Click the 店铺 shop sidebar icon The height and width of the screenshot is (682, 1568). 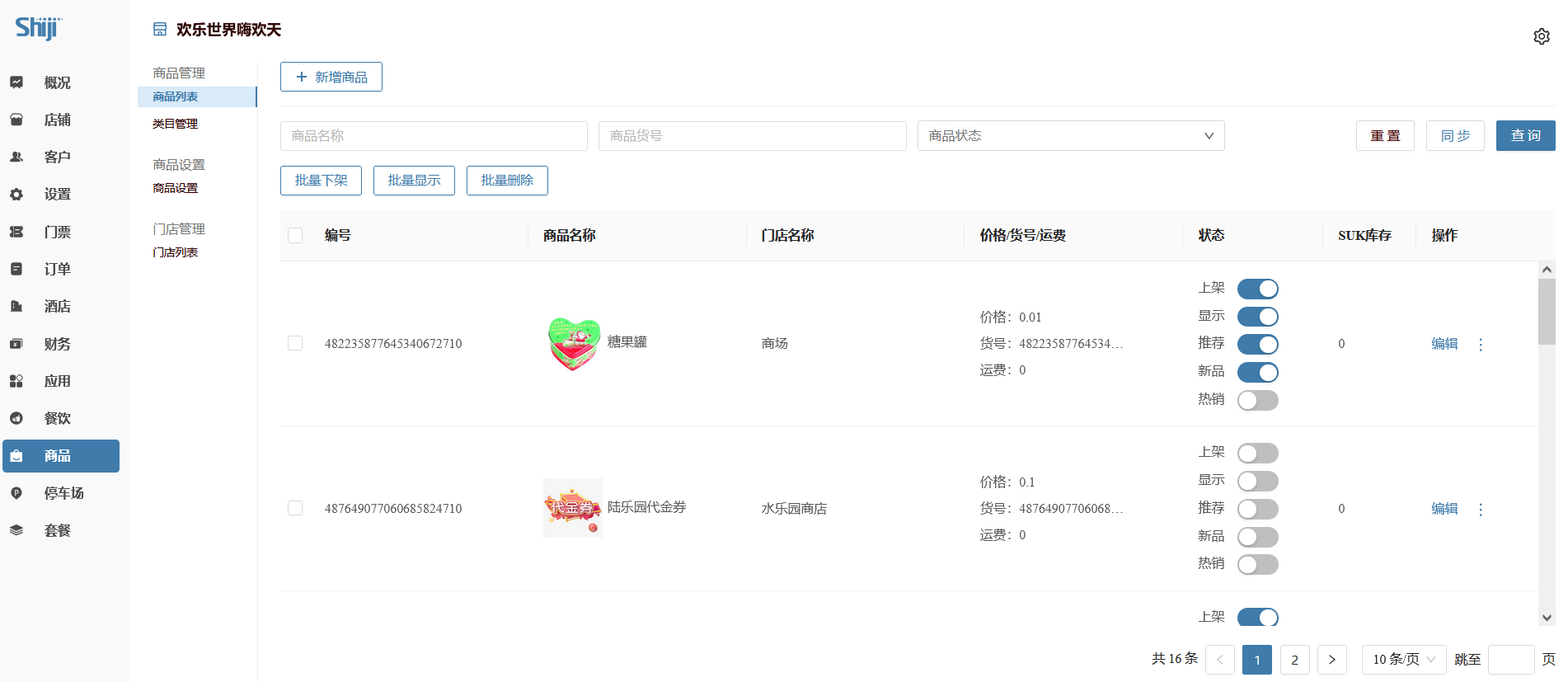coord(16,120)
